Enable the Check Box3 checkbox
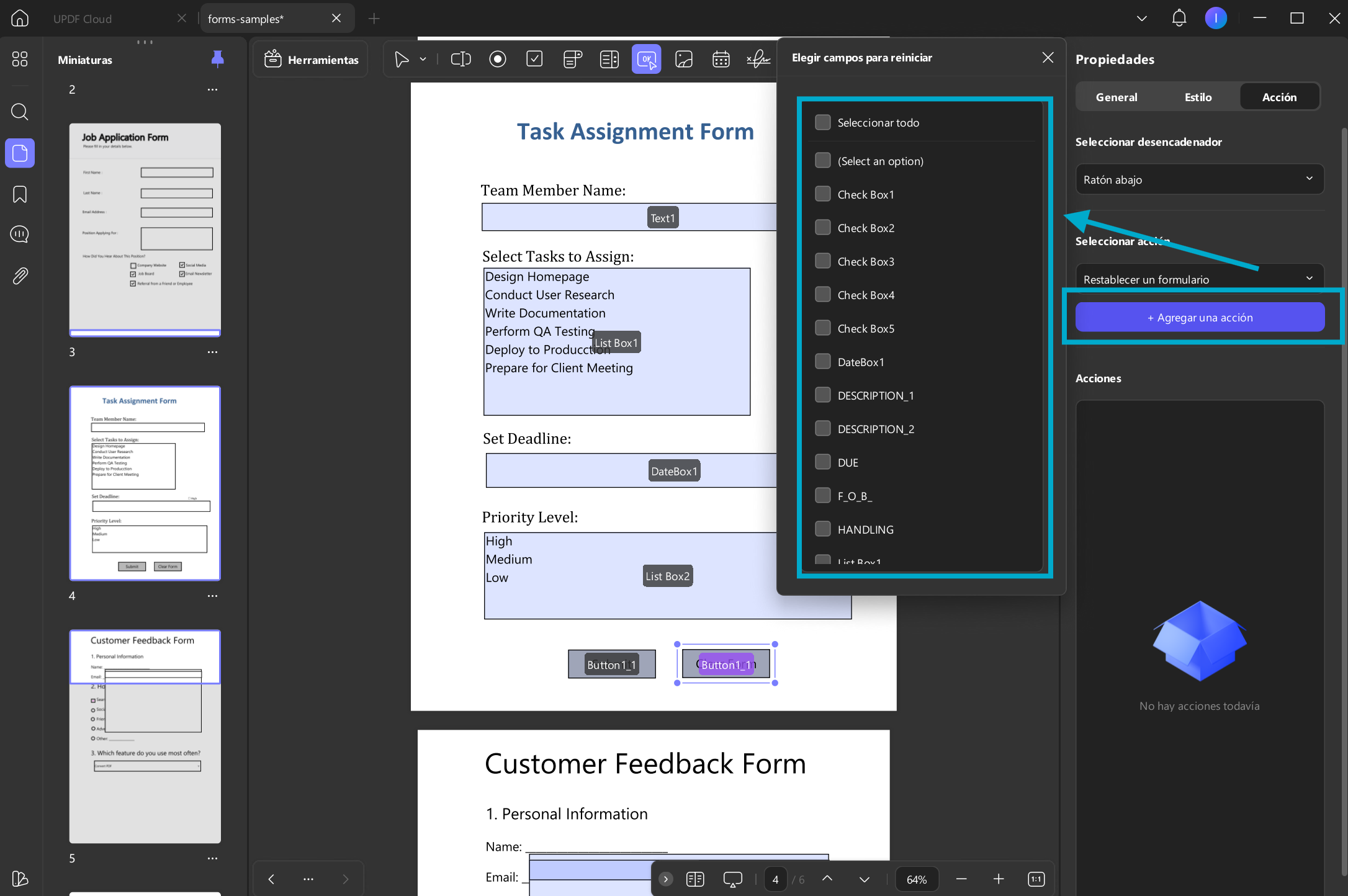Image resolution: width=1348 pixels, height=896 pixels. click(x=823, y=261)
